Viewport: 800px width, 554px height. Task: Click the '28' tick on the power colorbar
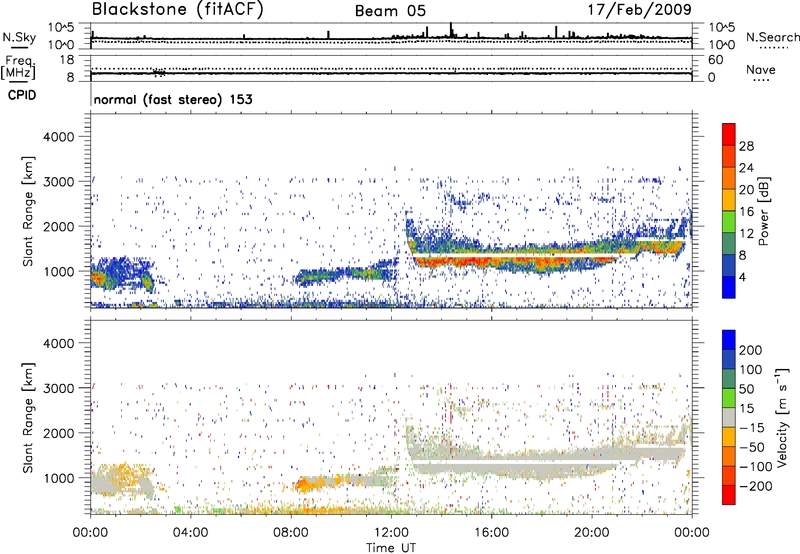(x=746, y=146)
